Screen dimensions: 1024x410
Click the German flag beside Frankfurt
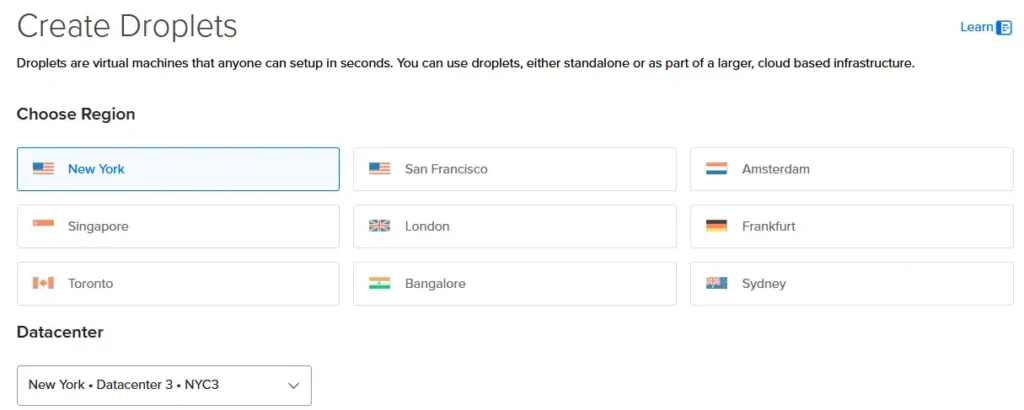point(716,226)
